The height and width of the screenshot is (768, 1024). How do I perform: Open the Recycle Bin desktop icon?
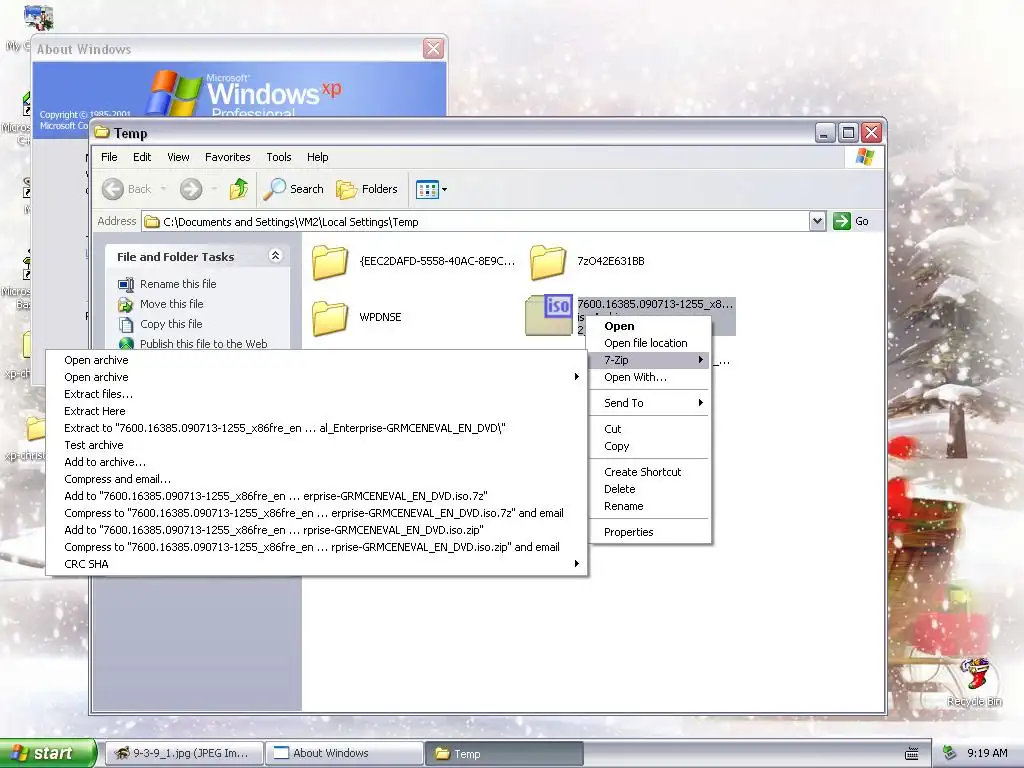(974, 682)
